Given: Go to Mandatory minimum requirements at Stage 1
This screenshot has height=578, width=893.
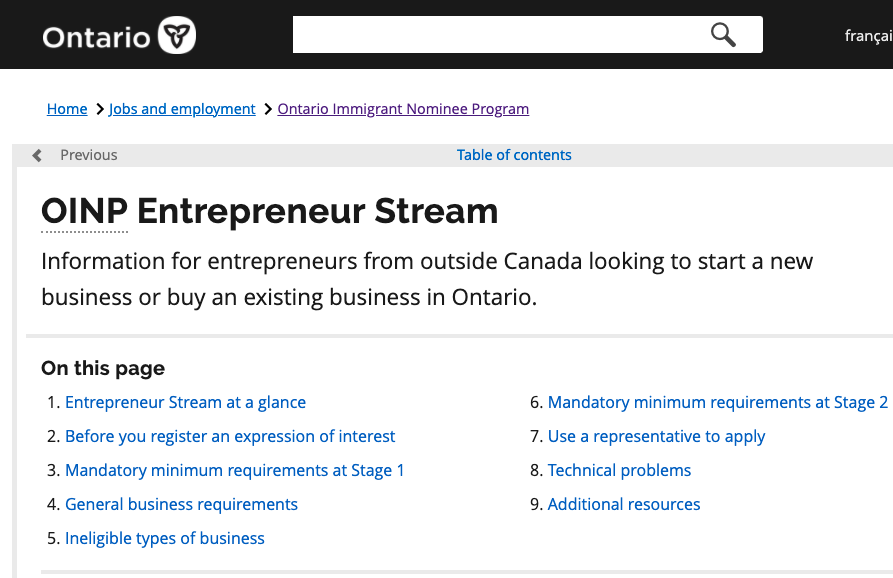Looking at the screenshot, I should coord(235,470).
